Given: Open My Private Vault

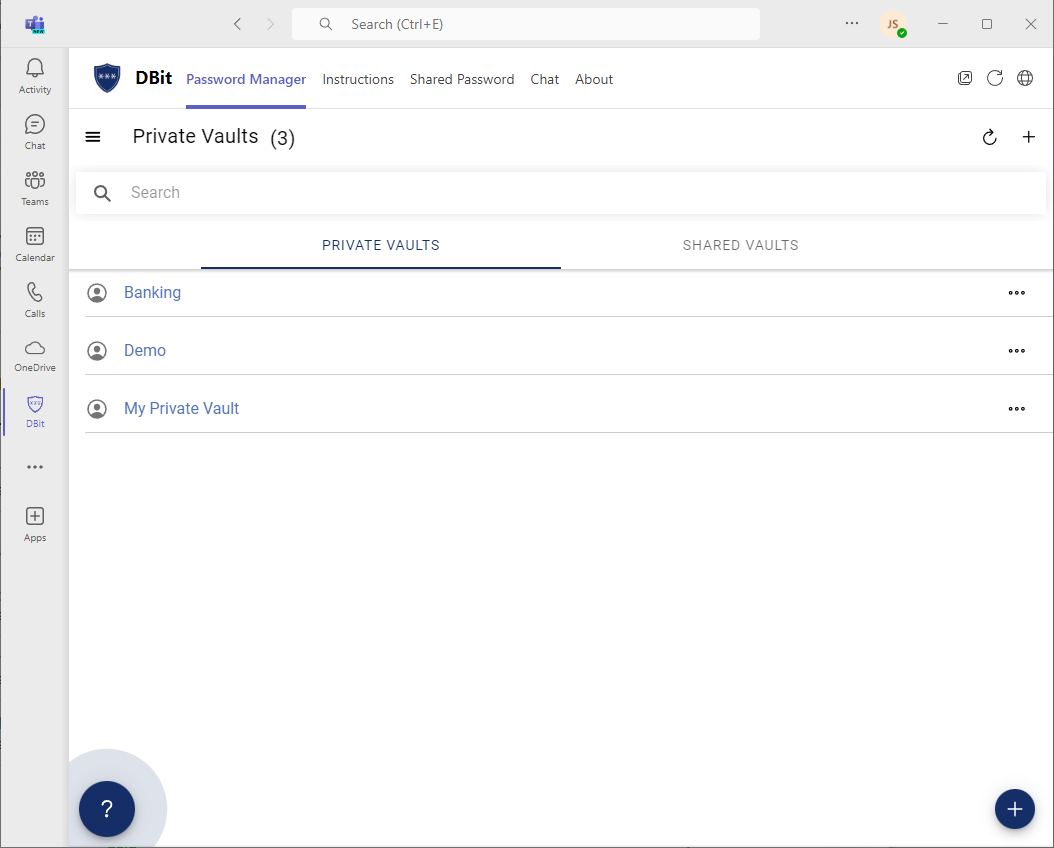Looking at the screenshot, I should coord(181,408).
